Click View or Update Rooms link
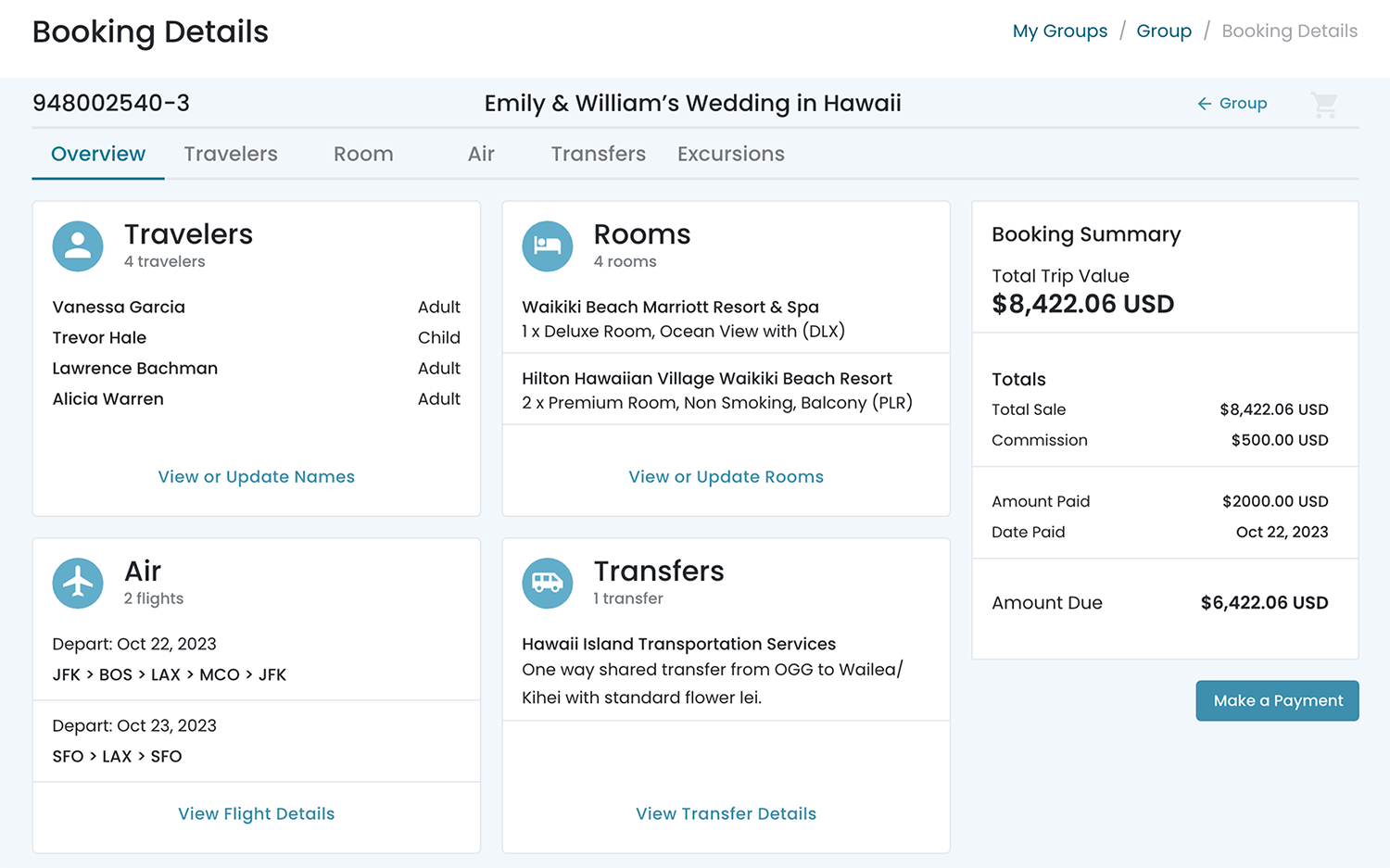The image size is (1390, 868). (x=726, y=477)
